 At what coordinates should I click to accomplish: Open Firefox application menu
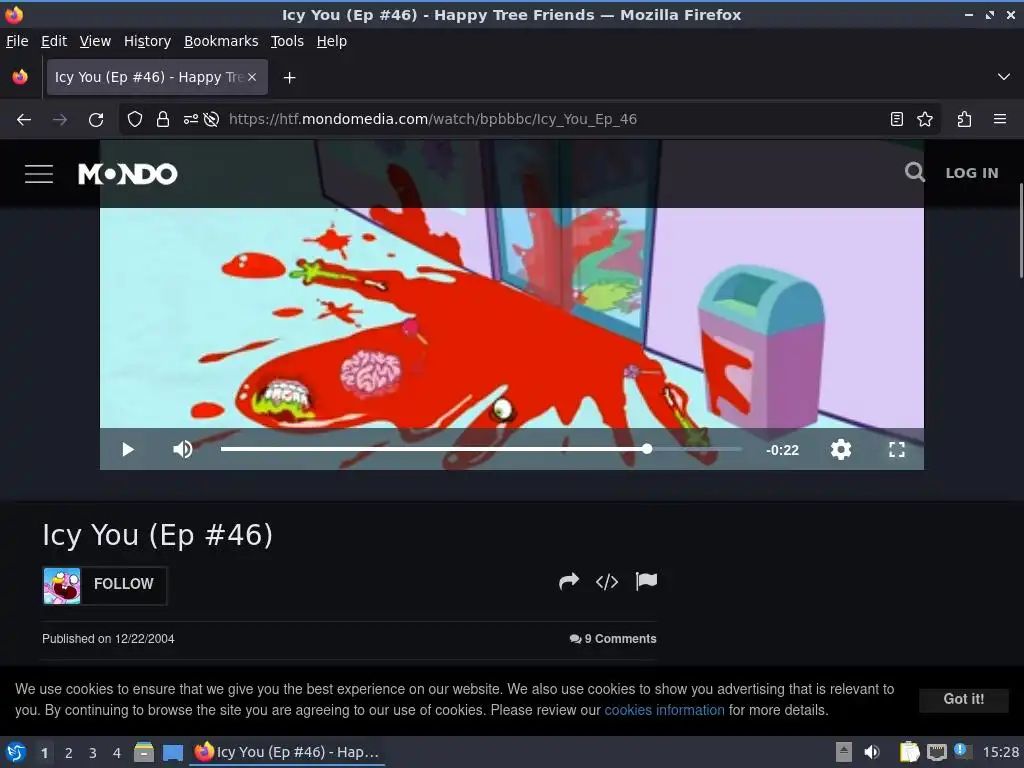click(x=1000, y=119)
